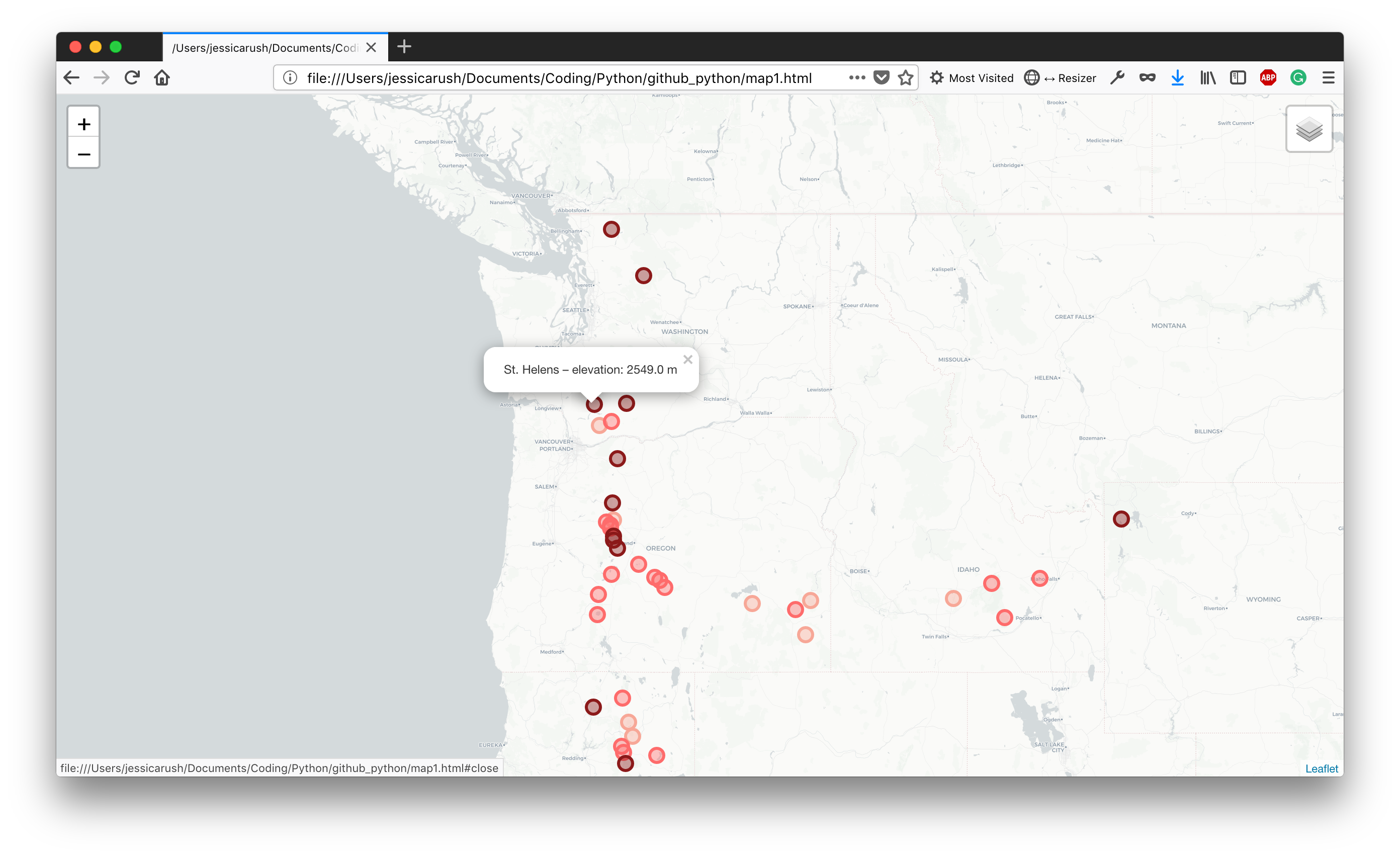Open Most Visited bookmarks folder
The height and width of the screenshot is (857, 1400).
(972, 78)
